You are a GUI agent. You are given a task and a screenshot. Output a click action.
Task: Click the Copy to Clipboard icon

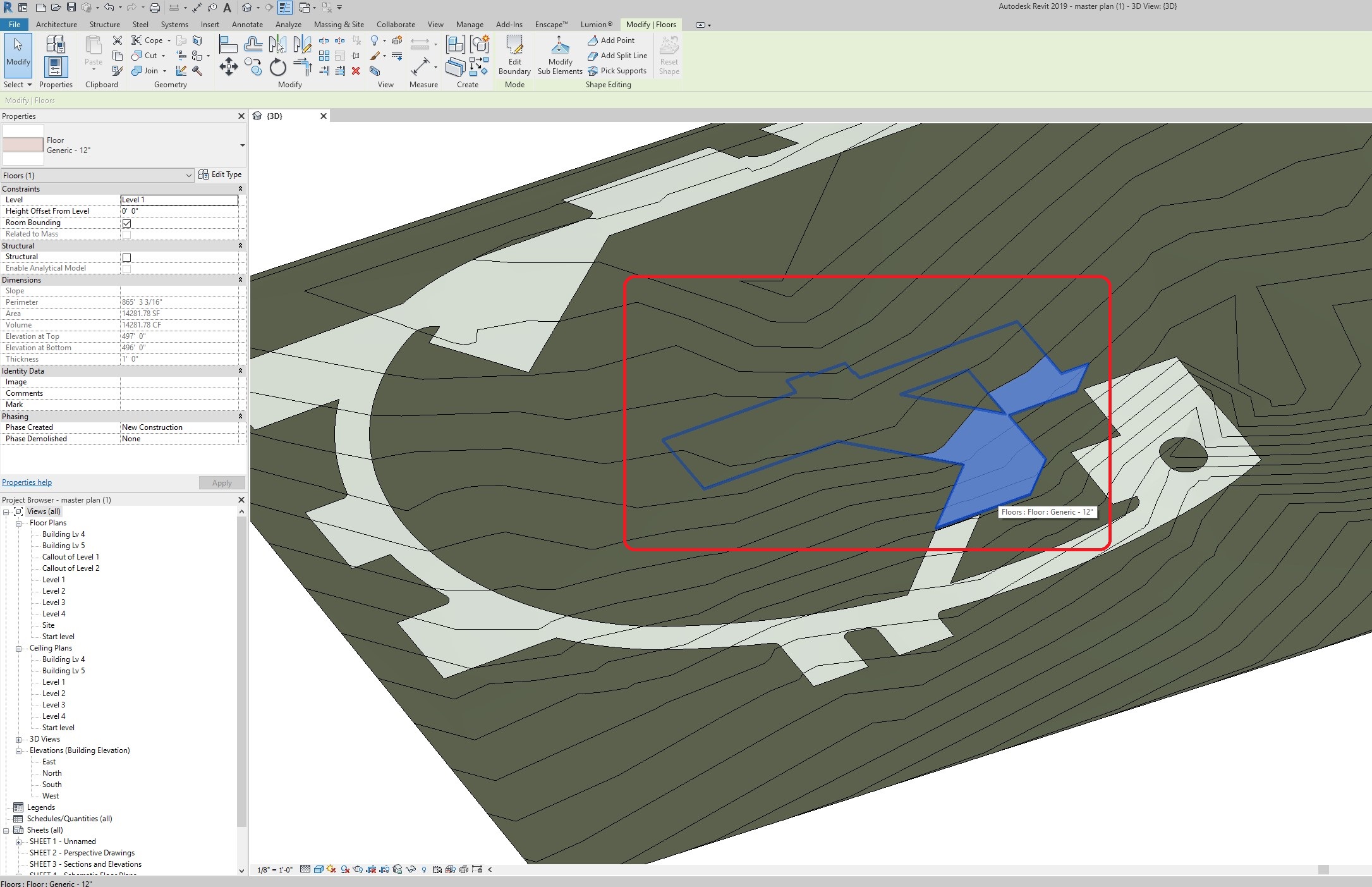tap(118, 56)
